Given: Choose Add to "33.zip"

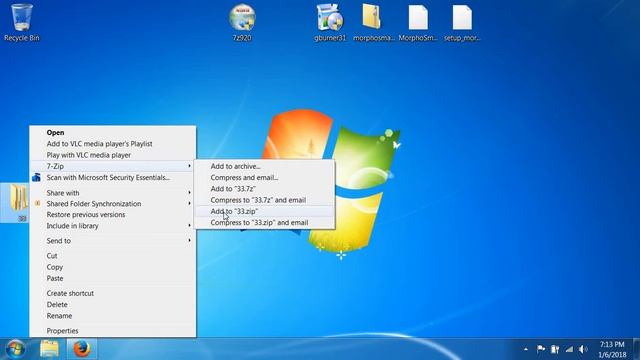Looking at the screenshot, I should pyautogui.click(x=264, y=211).
